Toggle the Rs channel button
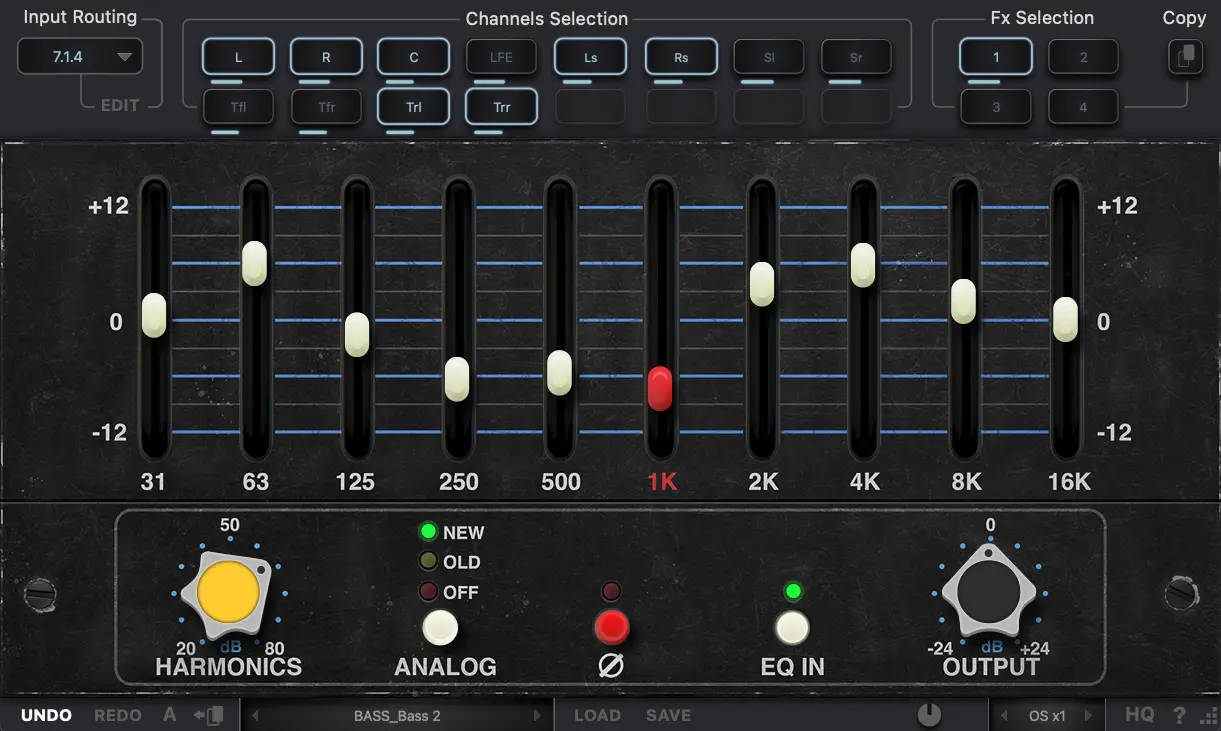This screenshot has height=731, width=1221. click(x=681, y=57)
